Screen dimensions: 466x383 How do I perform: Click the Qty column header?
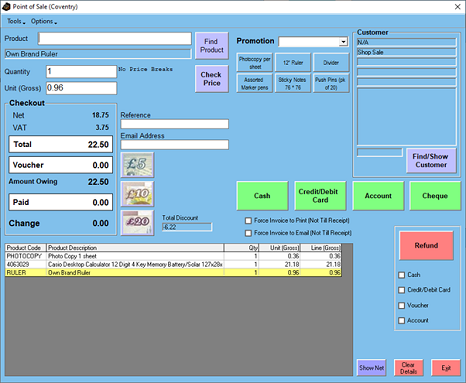(x=241, y=248)
